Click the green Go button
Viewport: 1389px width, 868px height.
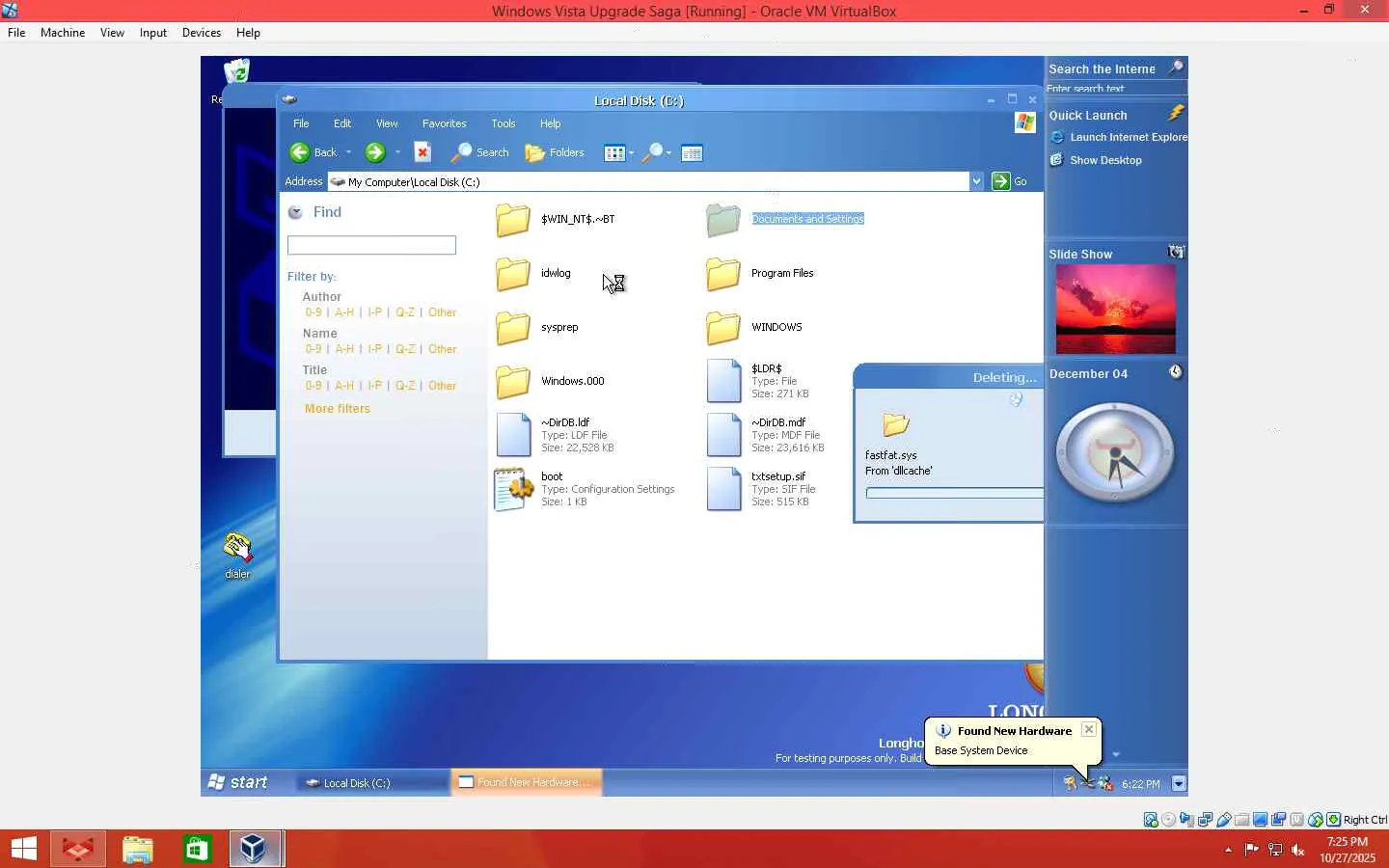[1010, 181]
